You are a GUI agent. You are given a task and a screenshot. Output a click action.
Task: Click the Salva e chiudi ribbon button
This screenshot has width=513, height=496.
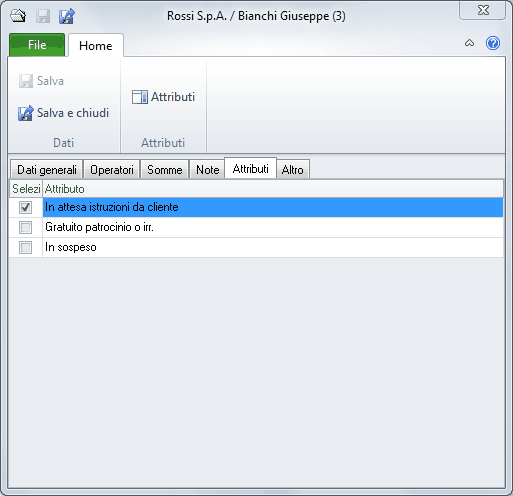pyautogui.click(x=63, y=113)
